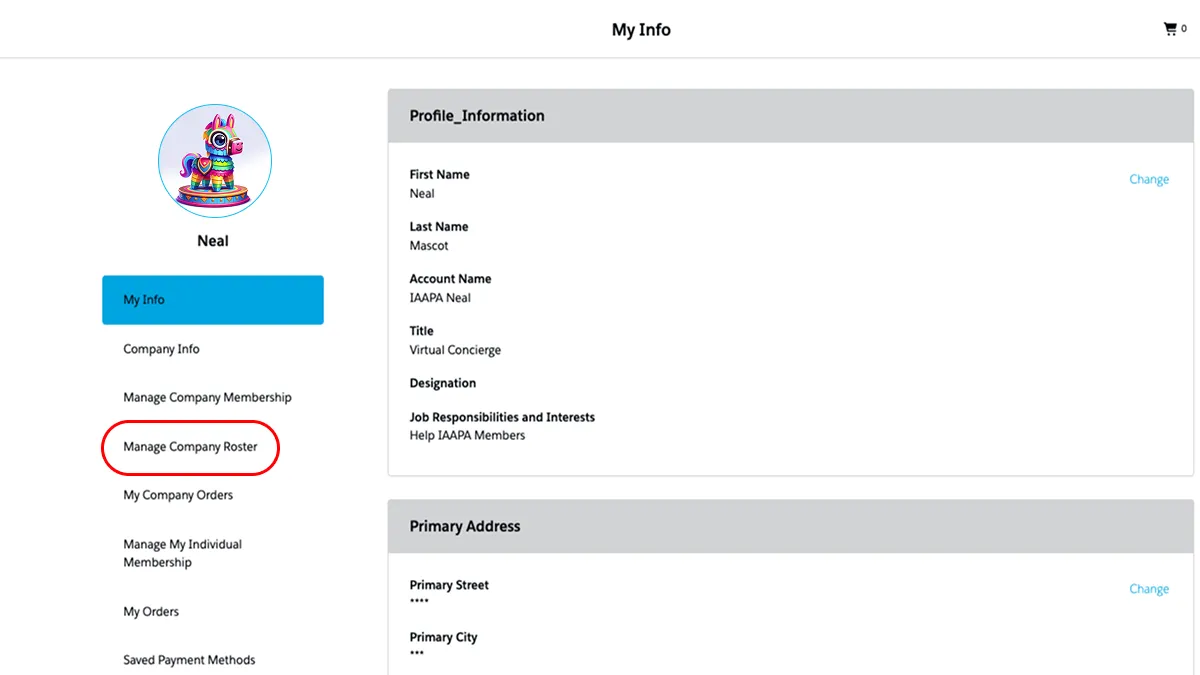Open Manage Company Roster
Screen dimensions: 1200x675
pos(190,447)
